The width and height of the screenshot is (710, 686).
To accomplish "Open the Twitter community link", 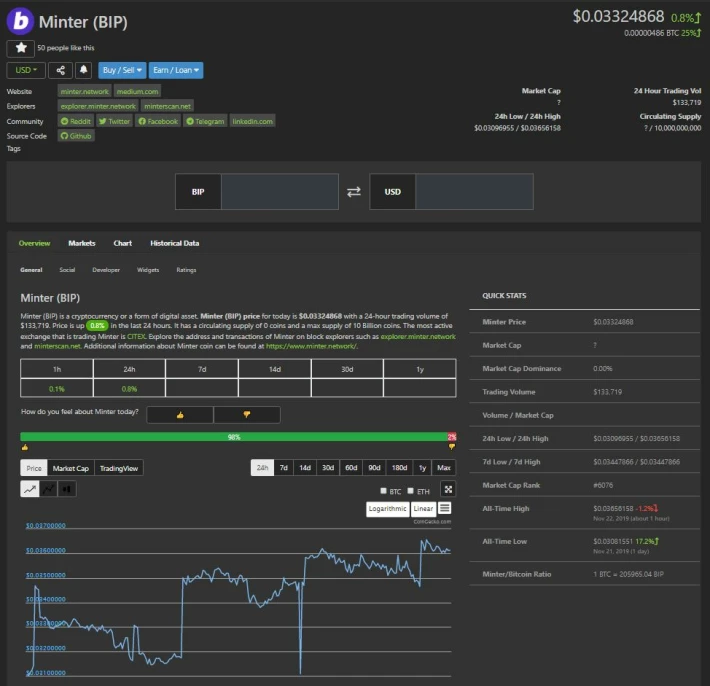I will click(114, 121).
